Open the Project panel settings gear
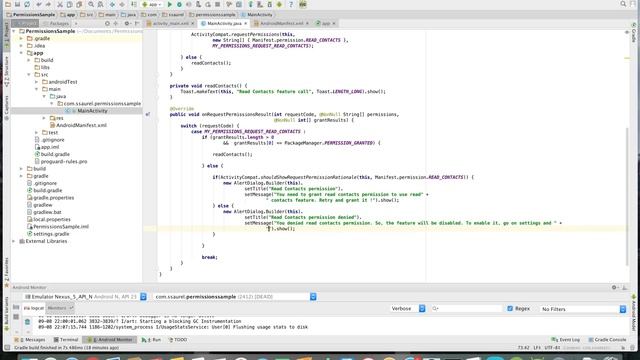640x360 pixels. [127, 23]
